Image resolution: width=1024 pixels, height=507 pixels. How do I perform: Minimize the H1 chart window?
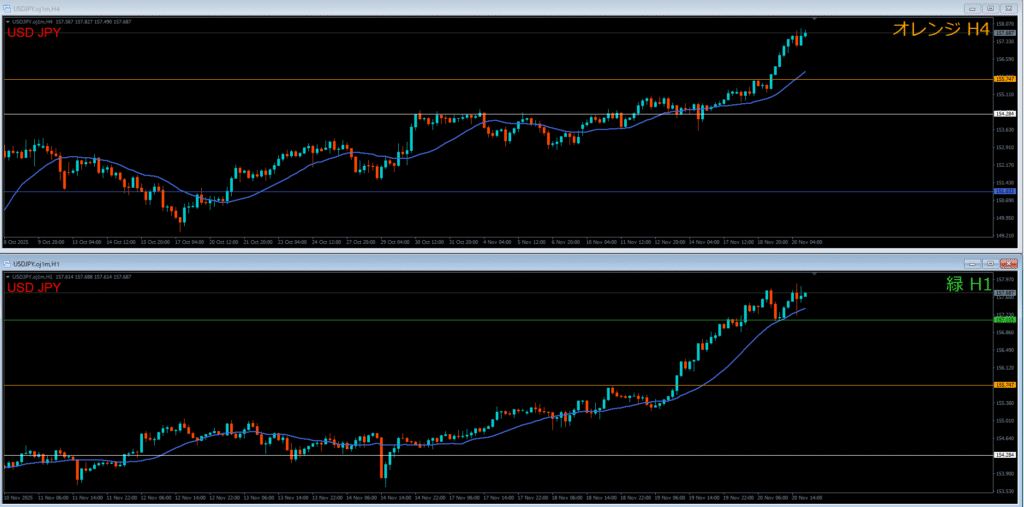click(973, 263)
